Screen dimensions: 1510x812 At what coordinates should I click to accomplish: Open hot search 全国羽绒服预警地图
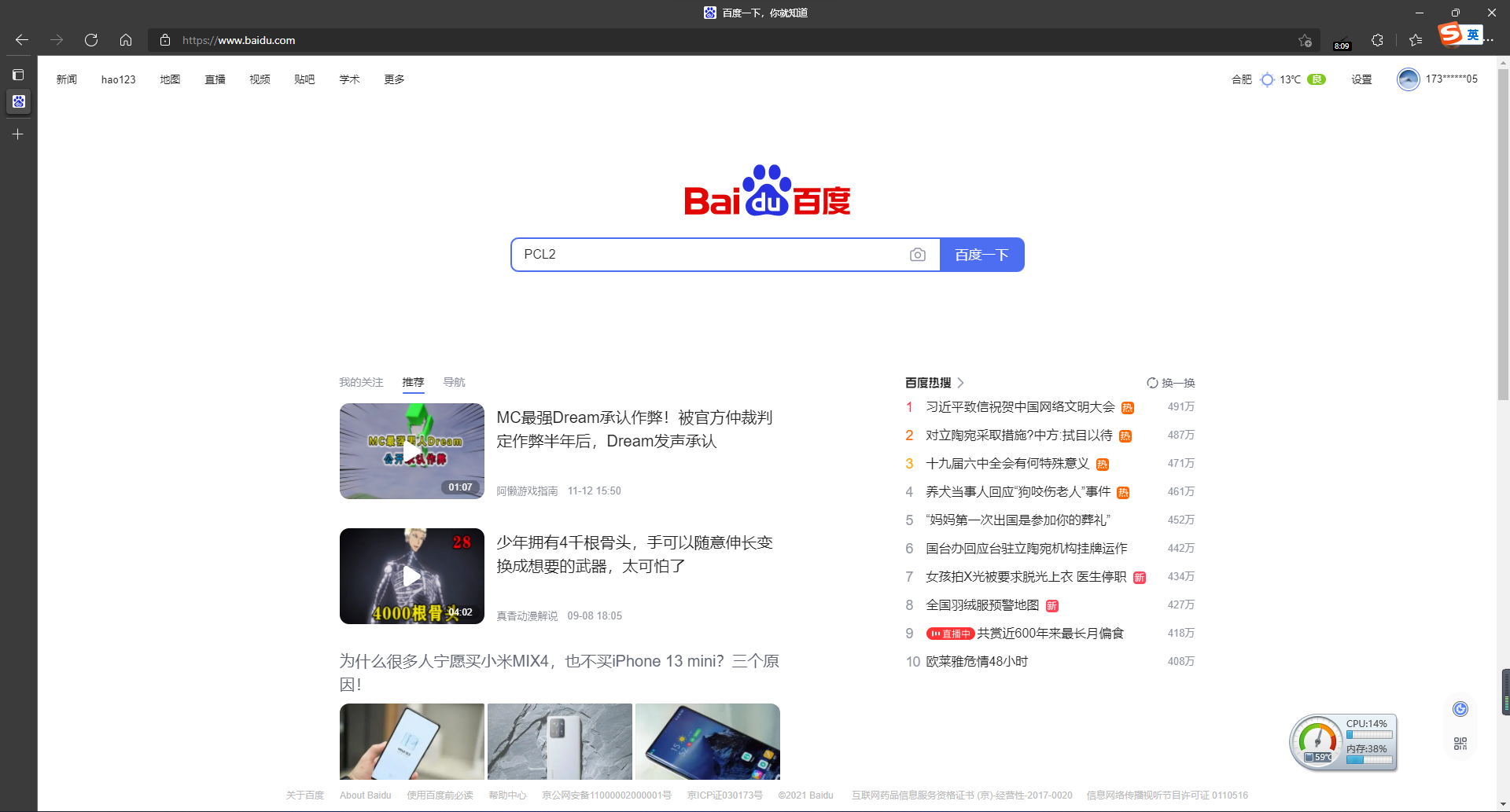pyautogui.click(x=982, y=605)
